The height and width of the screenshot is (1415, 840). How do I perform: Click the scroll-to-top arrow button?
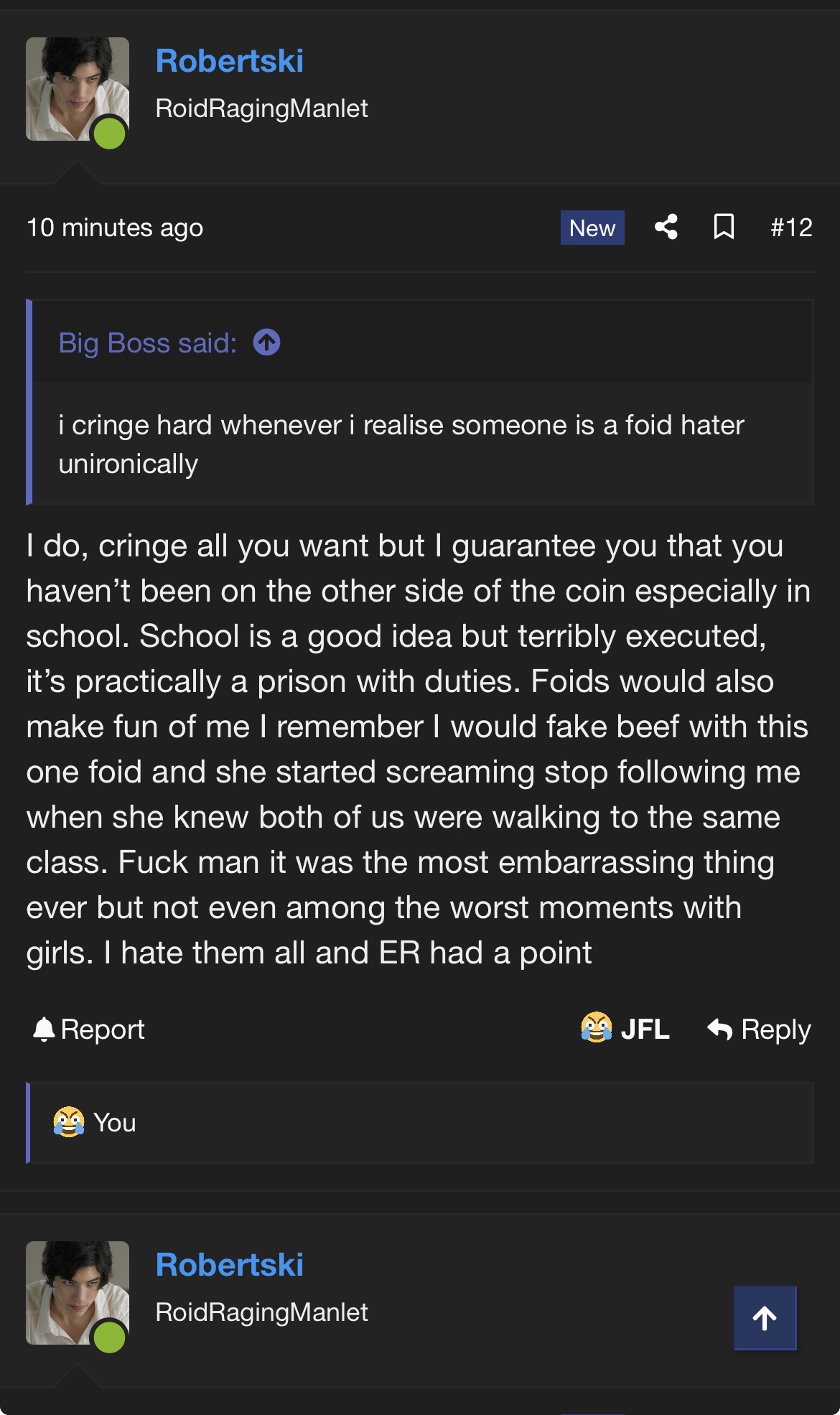pos(765,1318)
